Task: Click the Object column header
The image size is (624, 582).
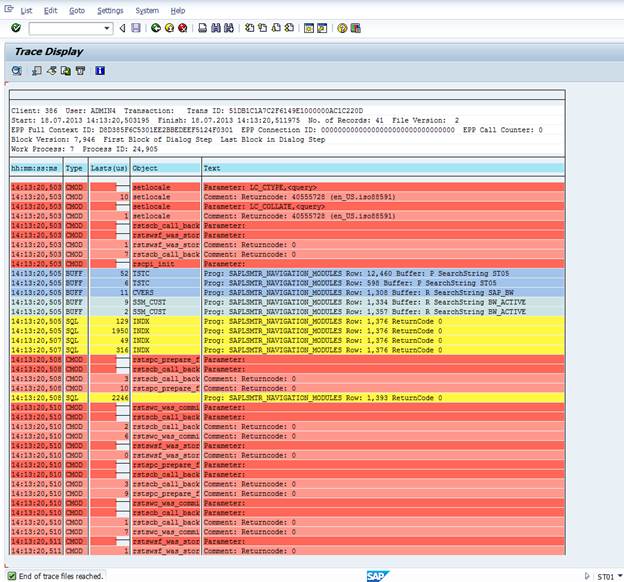Action: (166, 168)
